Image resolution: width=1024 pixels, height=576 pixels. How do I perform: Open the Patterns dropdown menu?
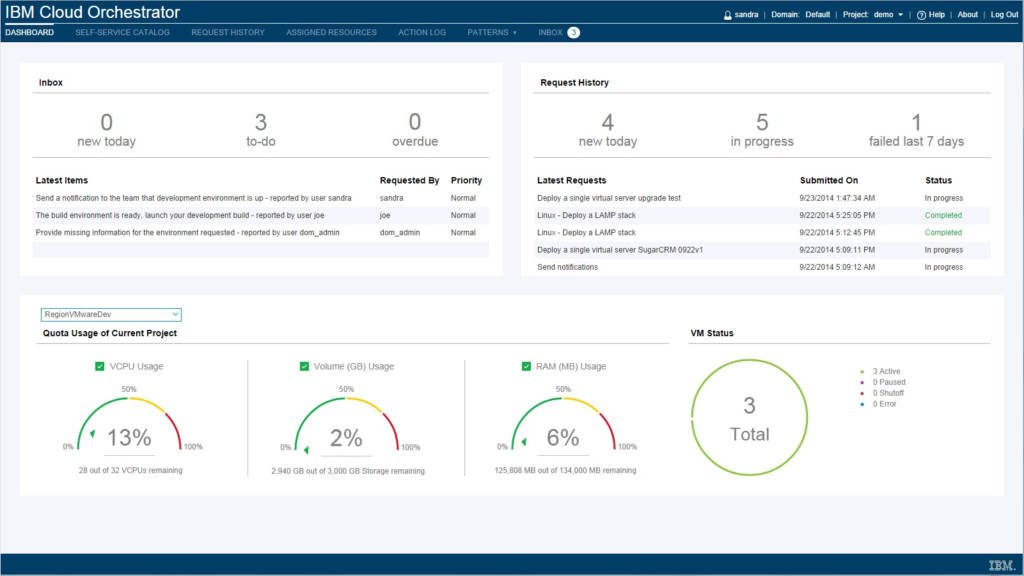click(x=491, y=31)
